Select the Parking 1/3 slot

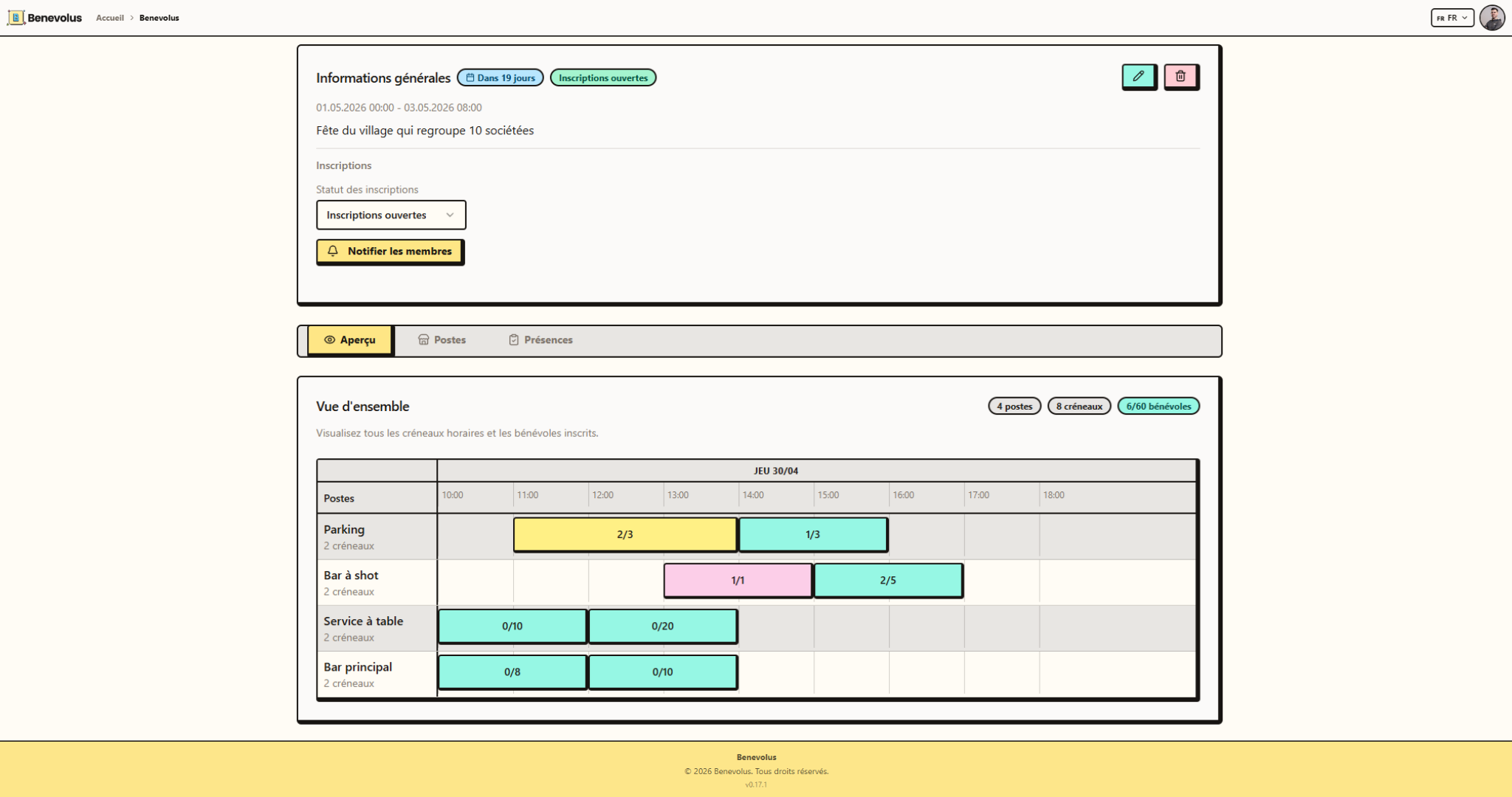813,534
